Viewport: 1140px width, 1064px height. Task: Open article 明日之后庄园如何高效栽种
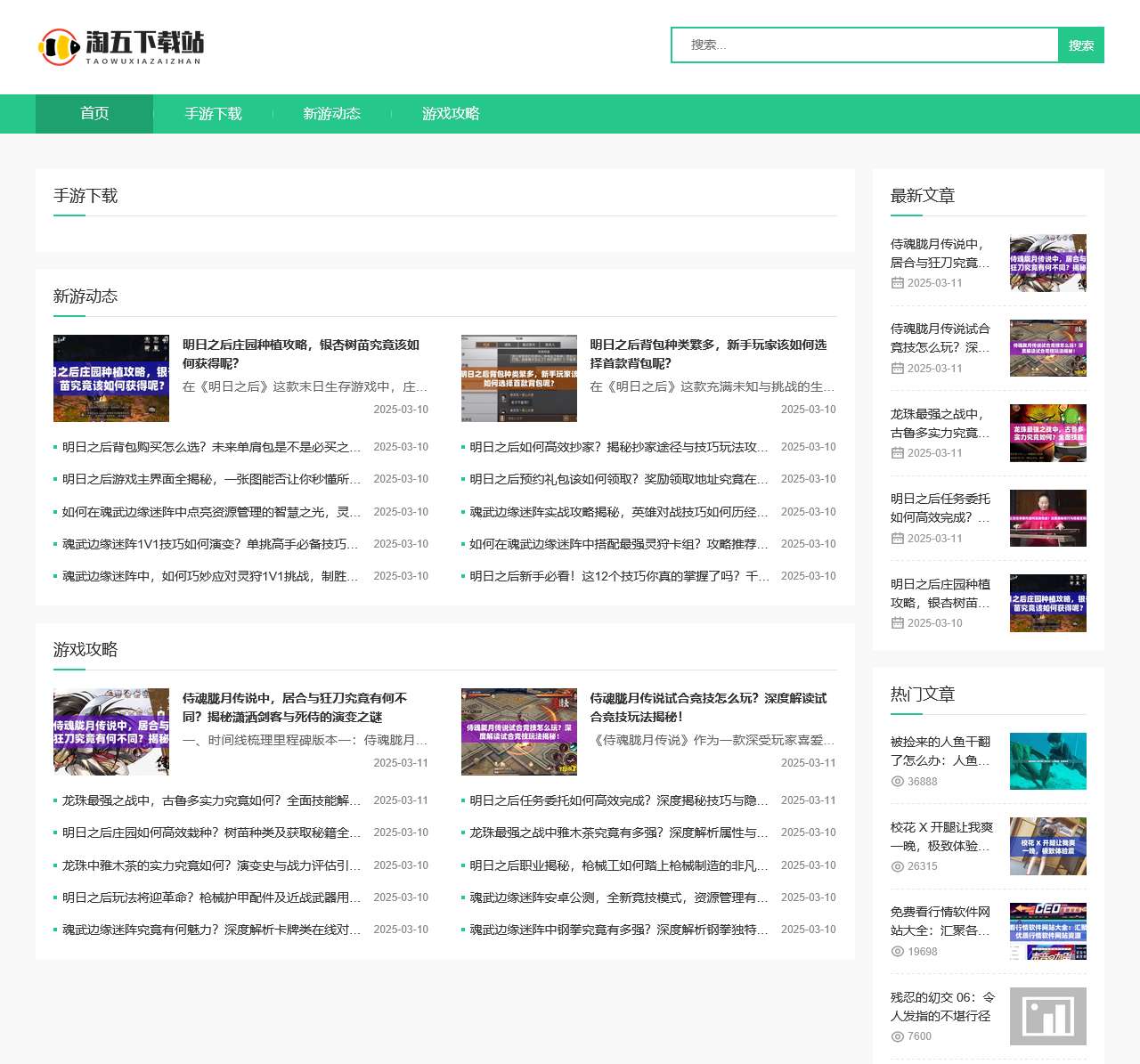[x=211, y=833]
